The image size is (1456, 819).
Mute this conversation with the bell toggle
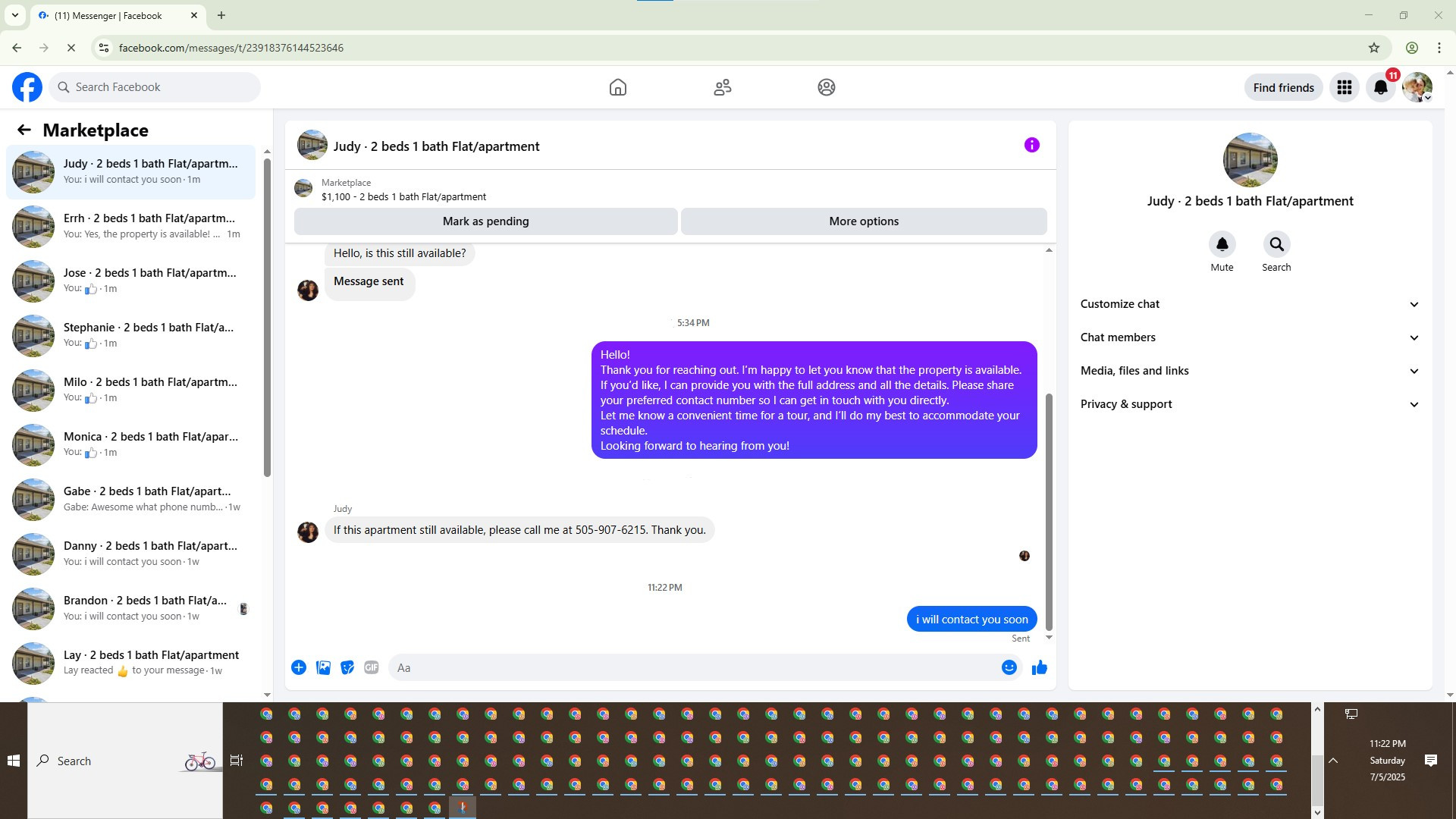(x=1222, y=244)
